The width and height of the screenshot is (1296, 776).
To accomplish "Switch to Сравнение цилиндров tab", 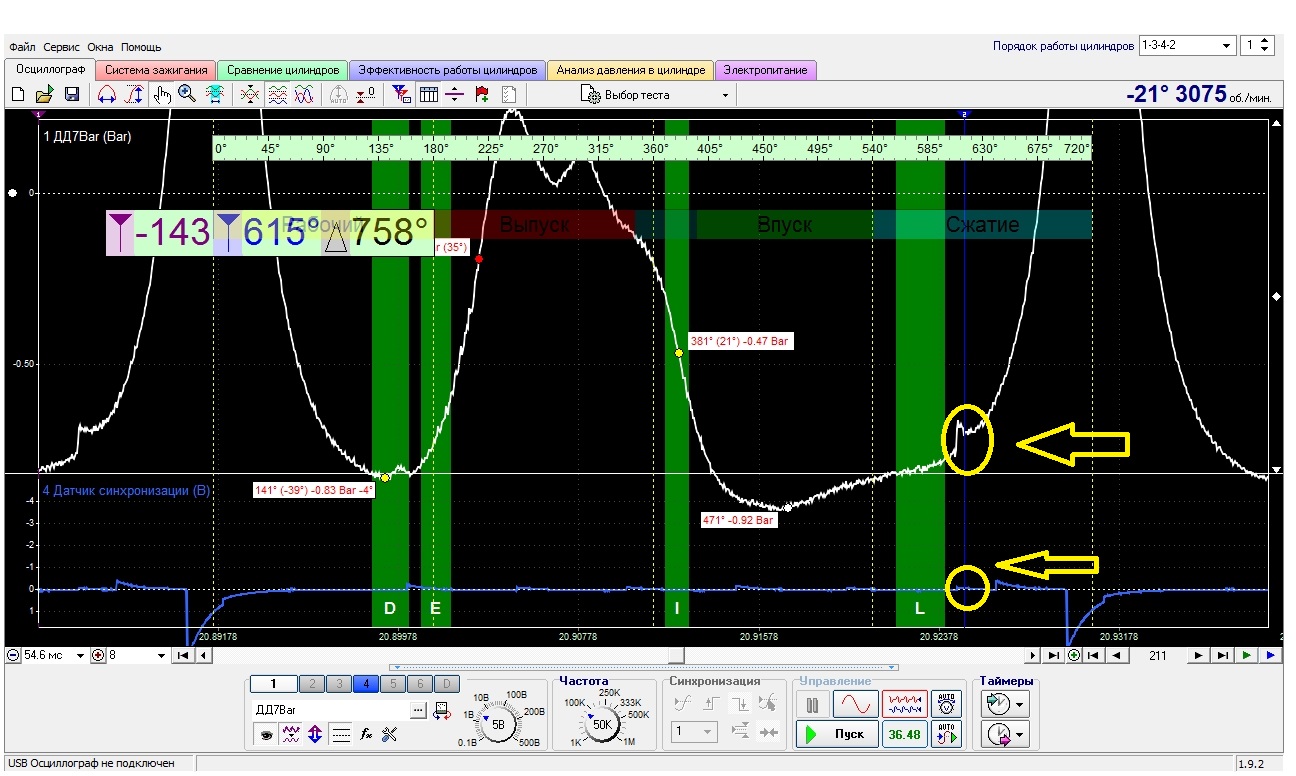I will click(x=282, y=70).
